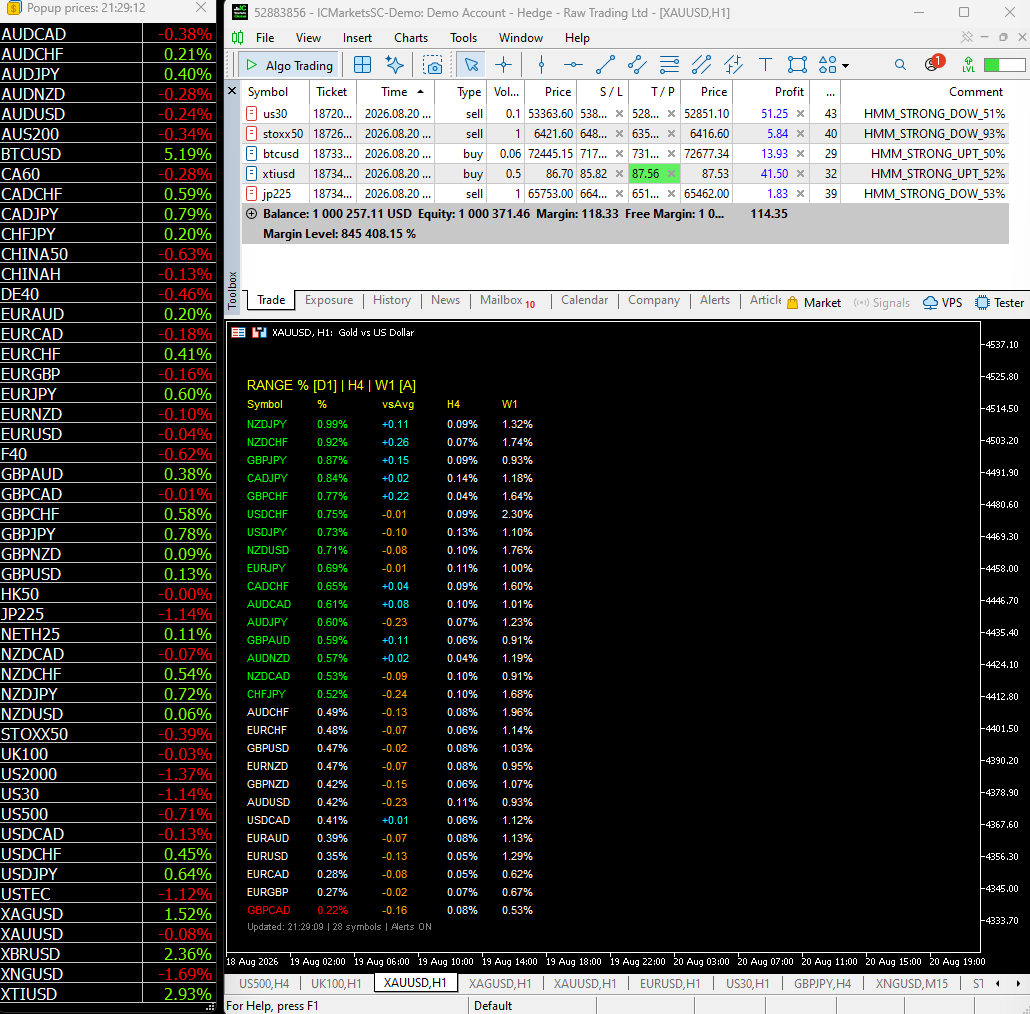Switch to the Exposure tab
The height and width of the screenshot is (1014, 1030).
coord(328,300)
